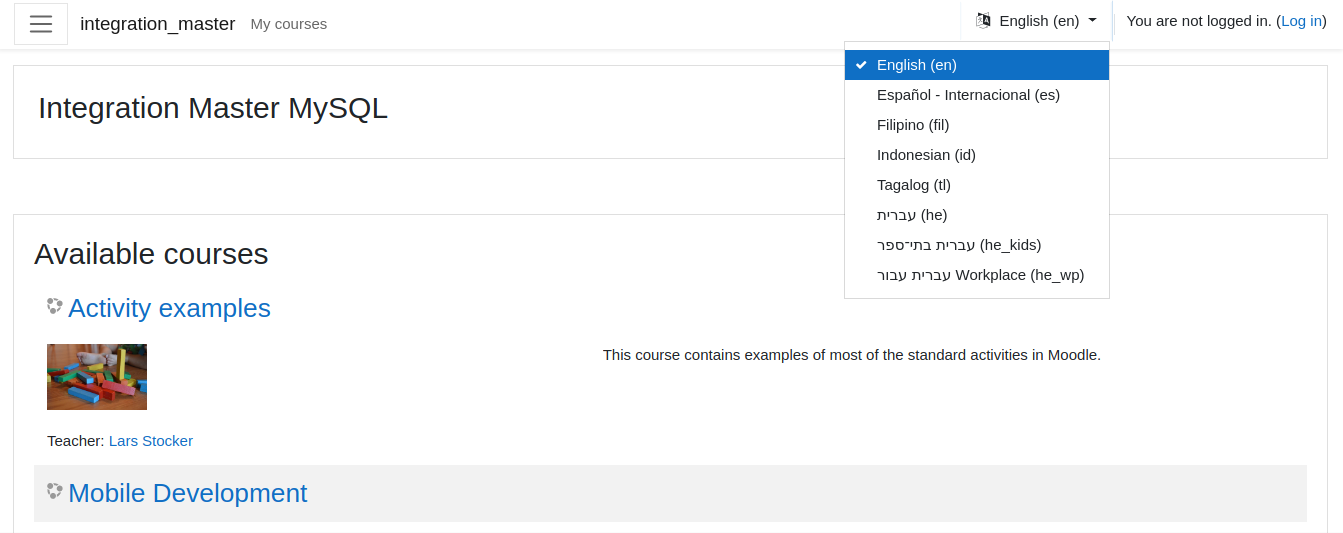The height and width of the screenshot is (533, 1343).
Task: Collapse the English (en) language dropdown
Action: (1036, 20)
